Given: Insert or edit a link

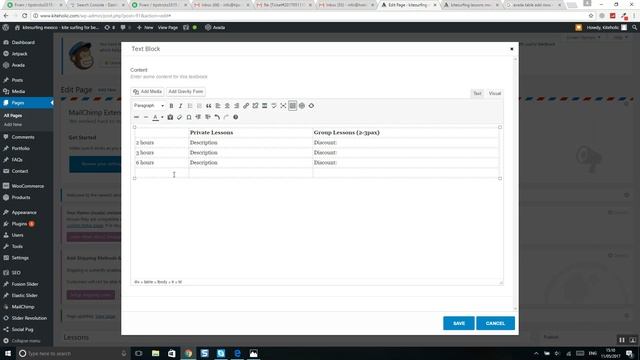Looking at the screenshot, I should pyautogui.click(x=246, y=106).
